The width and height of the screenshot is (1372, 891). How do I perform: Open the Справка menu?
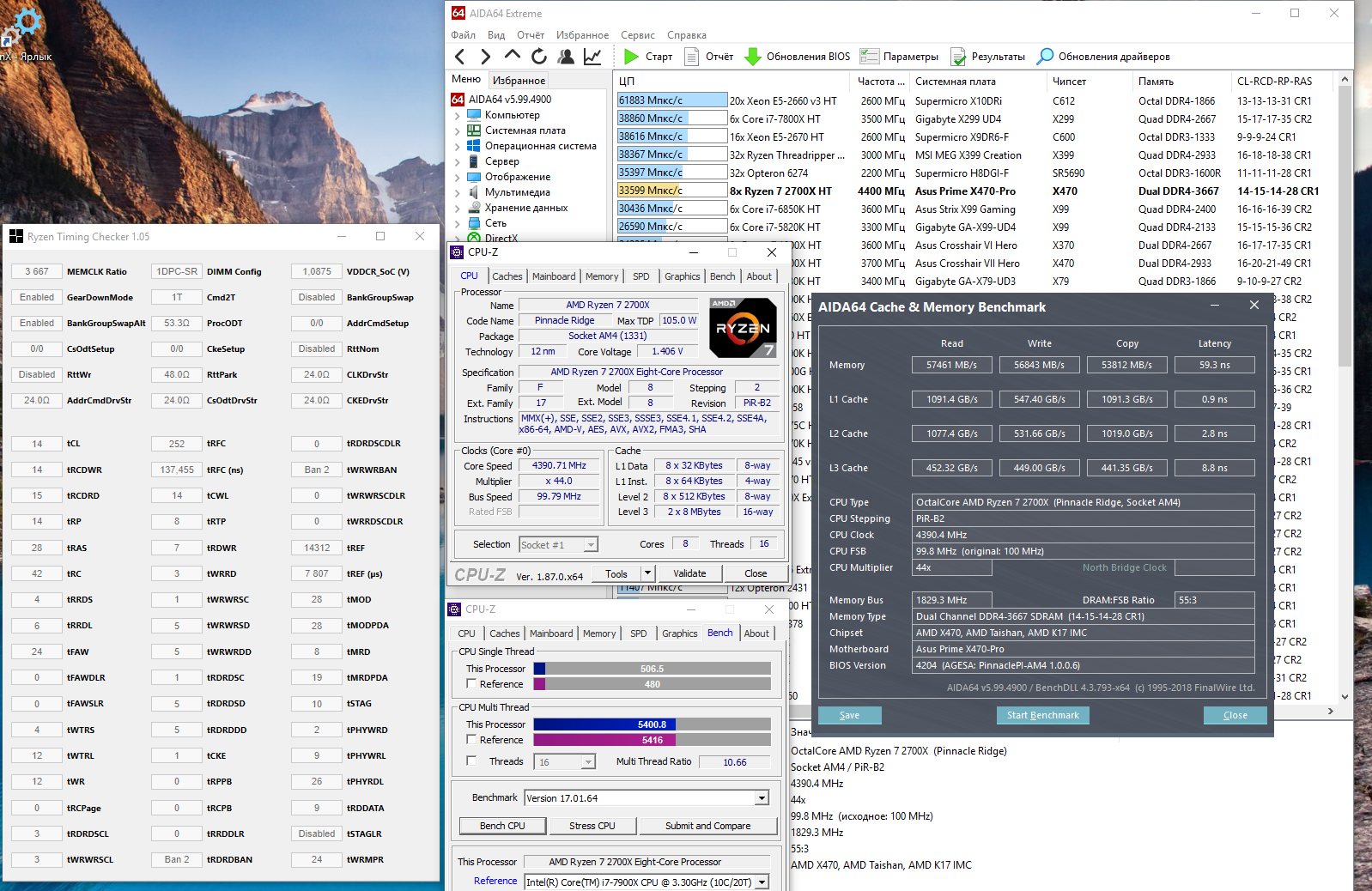click(x=687, y=35)
